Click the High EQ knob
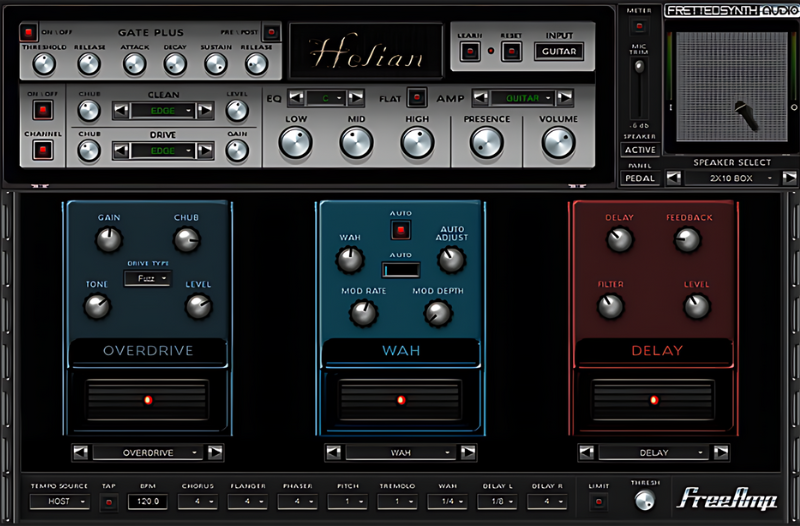800x526 pixels. tap(417, 143)
